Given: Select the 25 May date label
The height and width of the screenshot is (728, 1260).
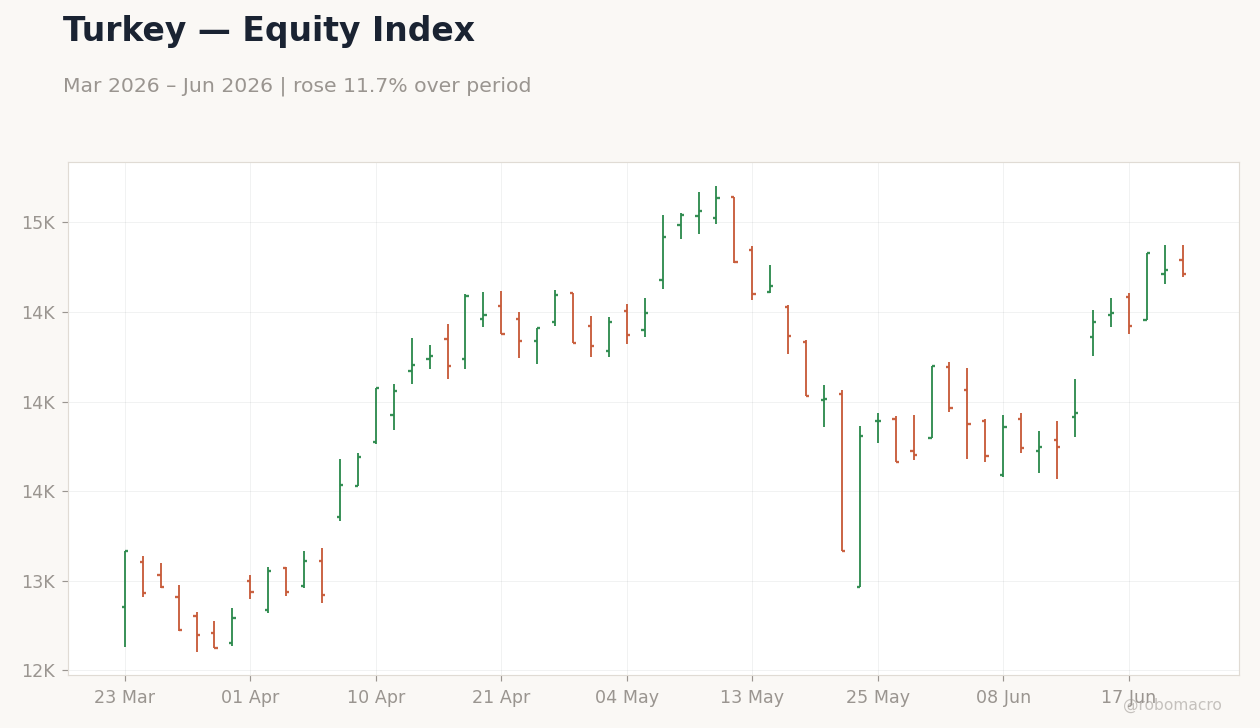Looking at the screenshot, I should 878,698.
